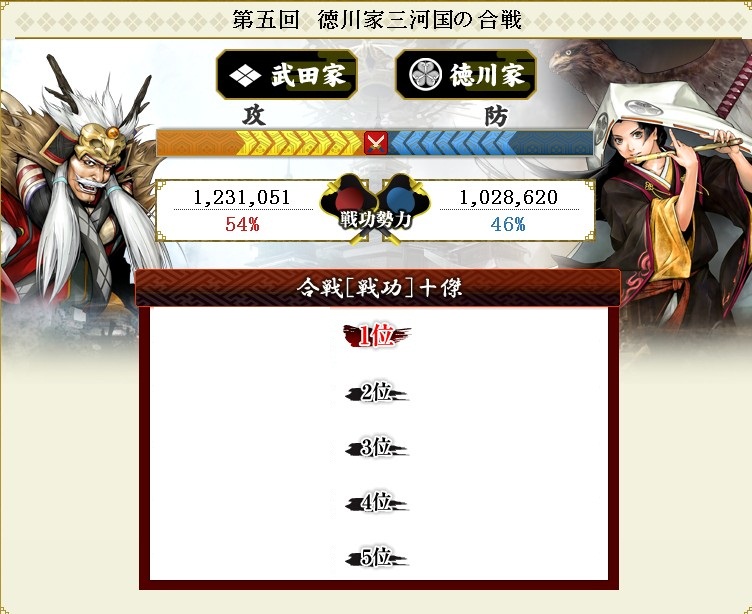This screenshot has width=752, height=614.
Task: Click the 第五回 徳川家三河国の合戦 title
Action: pos(377,20)
